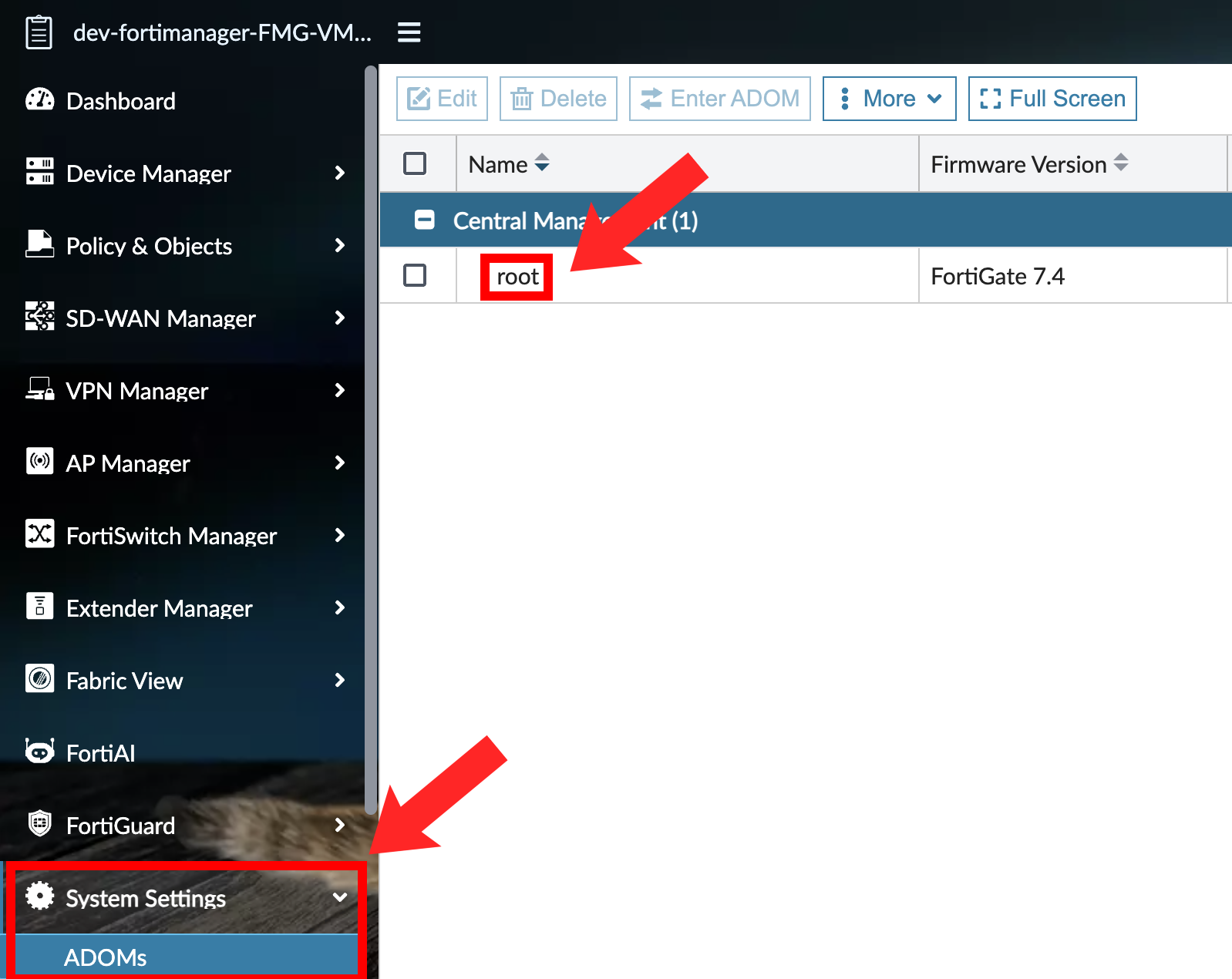1232x979 pixels.
Task: Open the More dropdown menu
Action: click(889, 99)
